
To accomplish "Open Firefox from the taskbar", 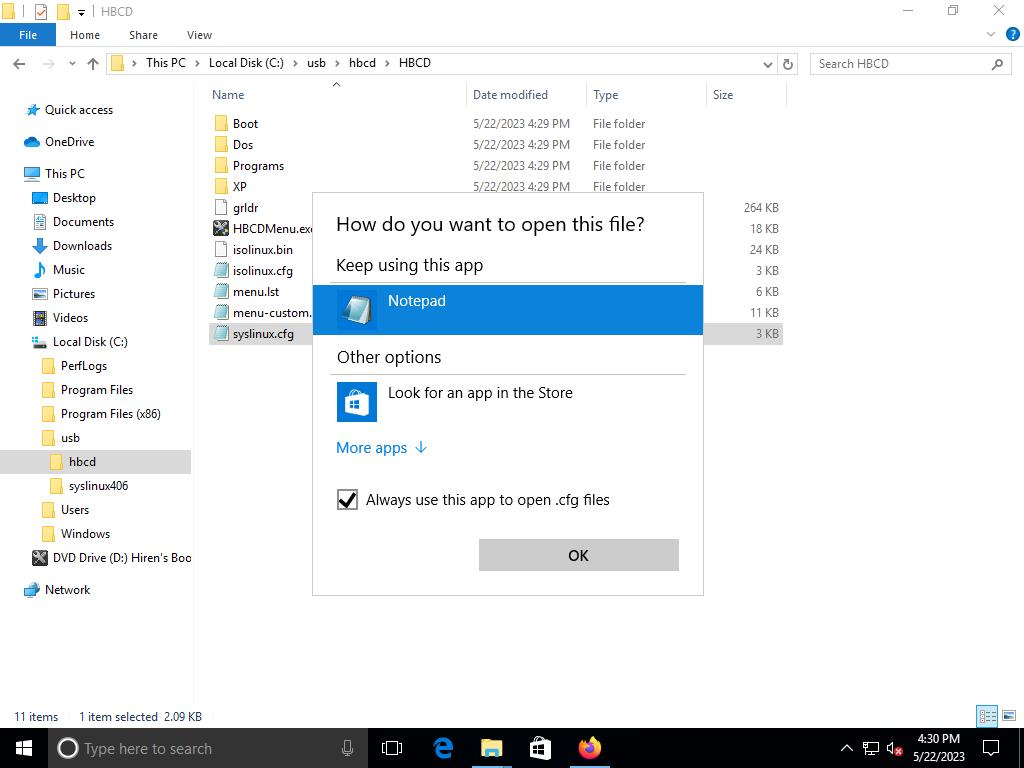I will [x=589, y=748].
